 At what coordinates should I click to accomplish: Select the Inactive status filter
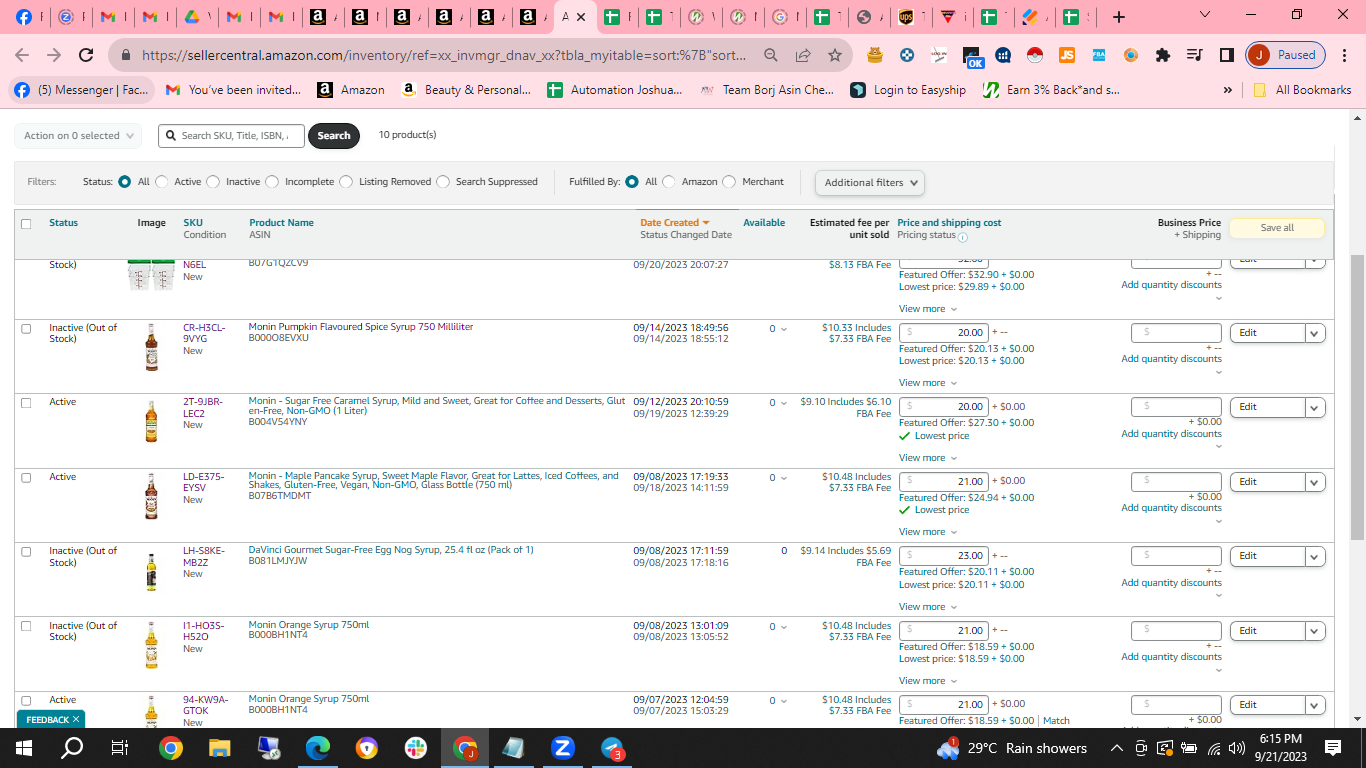pos(213,182)
